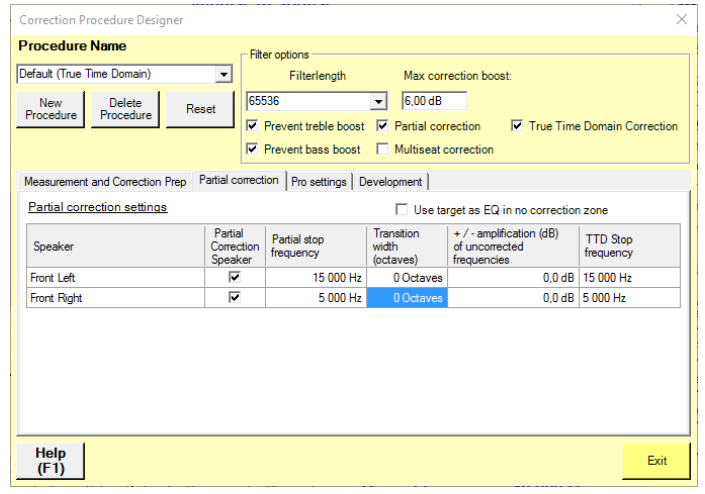Enable the Multiseat correction checkbox
Image resolution: width=705 pixels, height=494 pixels.
(383, 149)
